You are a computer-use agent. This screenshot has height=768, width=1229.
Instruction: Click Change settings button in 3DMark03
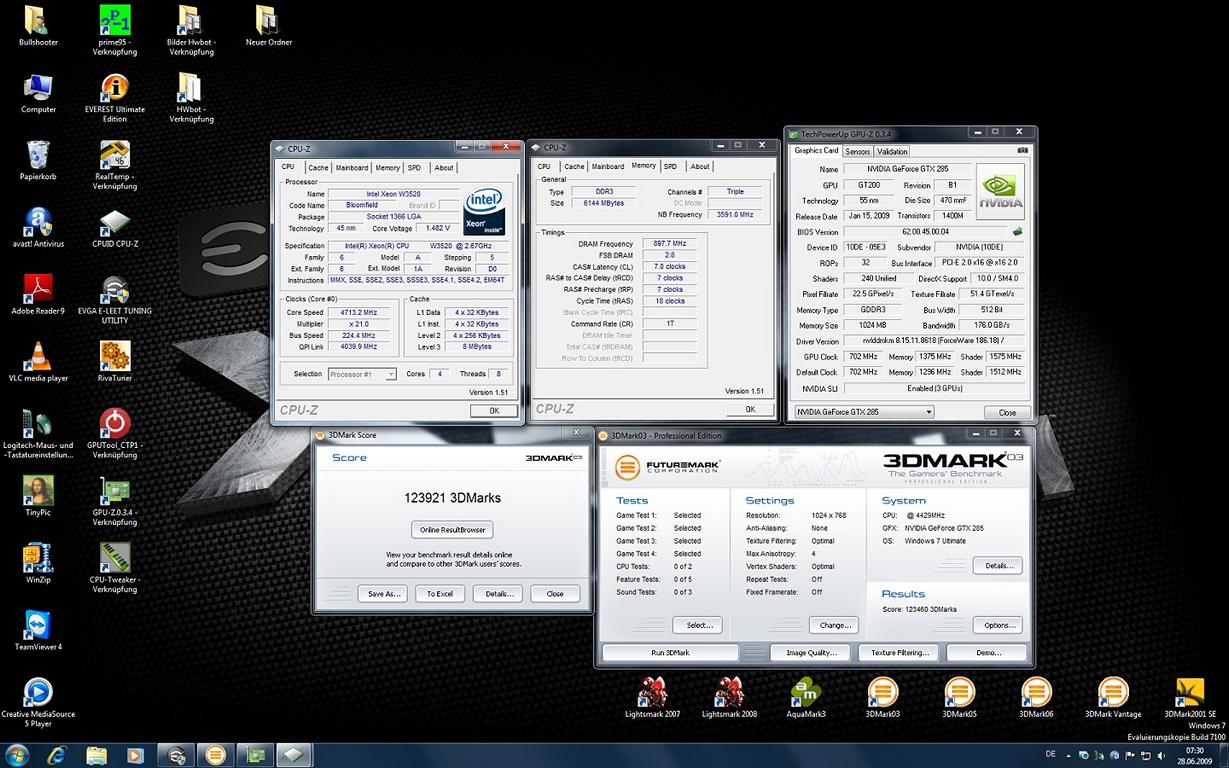(x=834, y=625)
